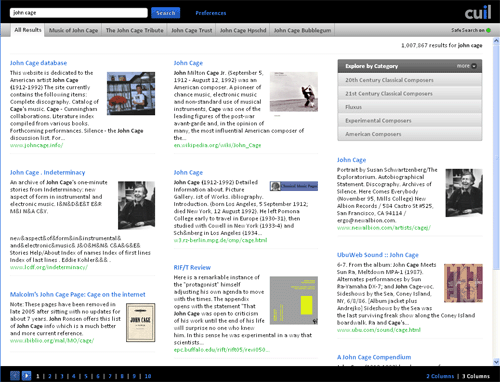Select the John Cage Bubblegum tab
This screenshot has width=500, height=382.
click(302, 30)
